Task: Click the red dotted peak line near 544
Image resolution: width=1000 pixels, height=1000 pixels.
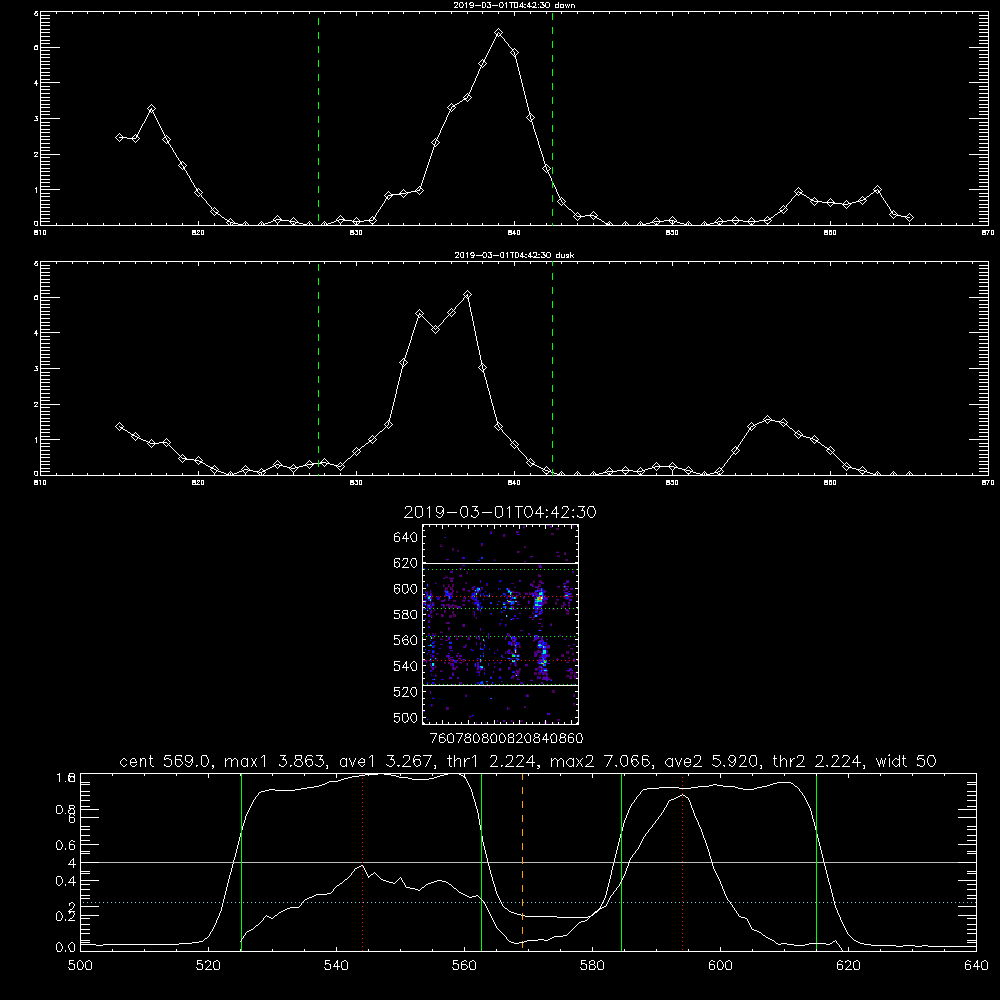Action: [x=362, y=861]
